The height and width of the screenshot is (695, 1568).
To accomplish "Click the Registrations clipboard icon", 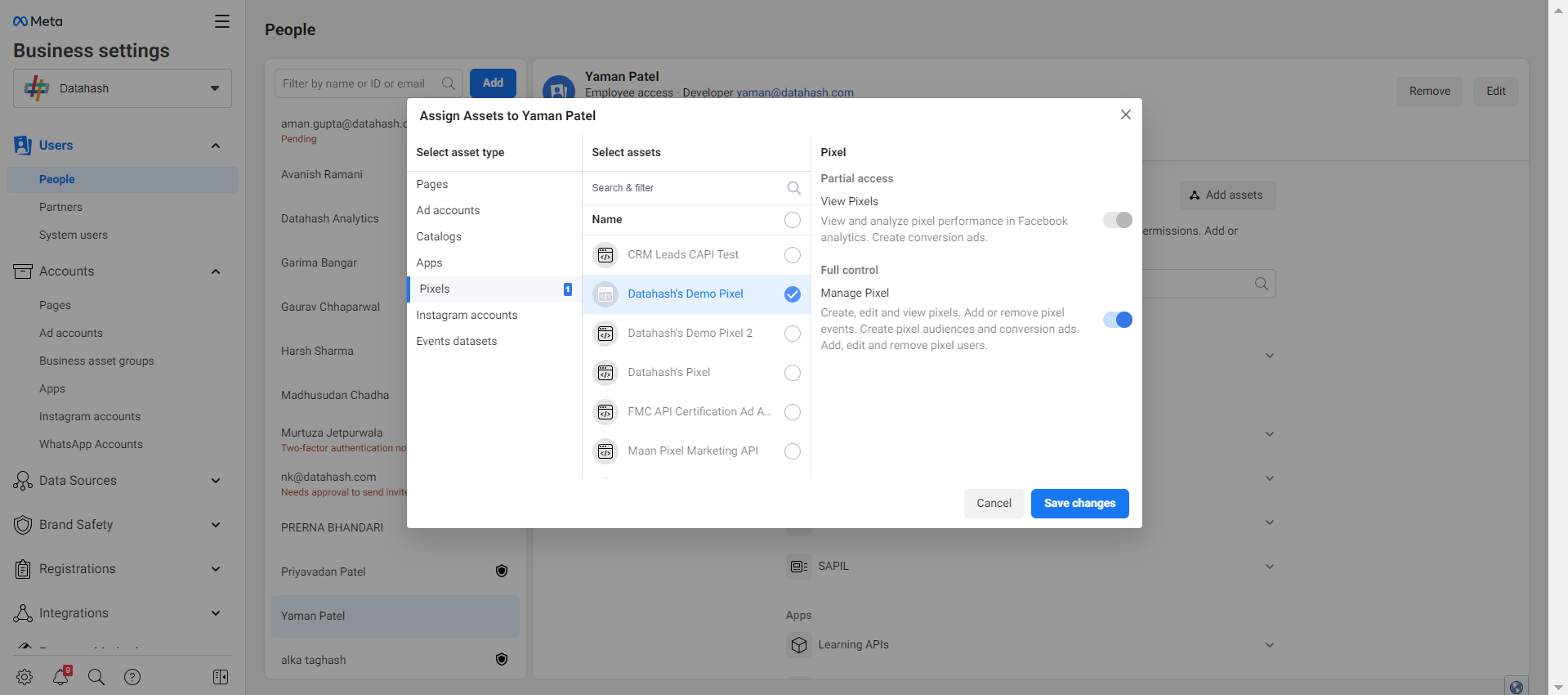I will tap(23, 569).
